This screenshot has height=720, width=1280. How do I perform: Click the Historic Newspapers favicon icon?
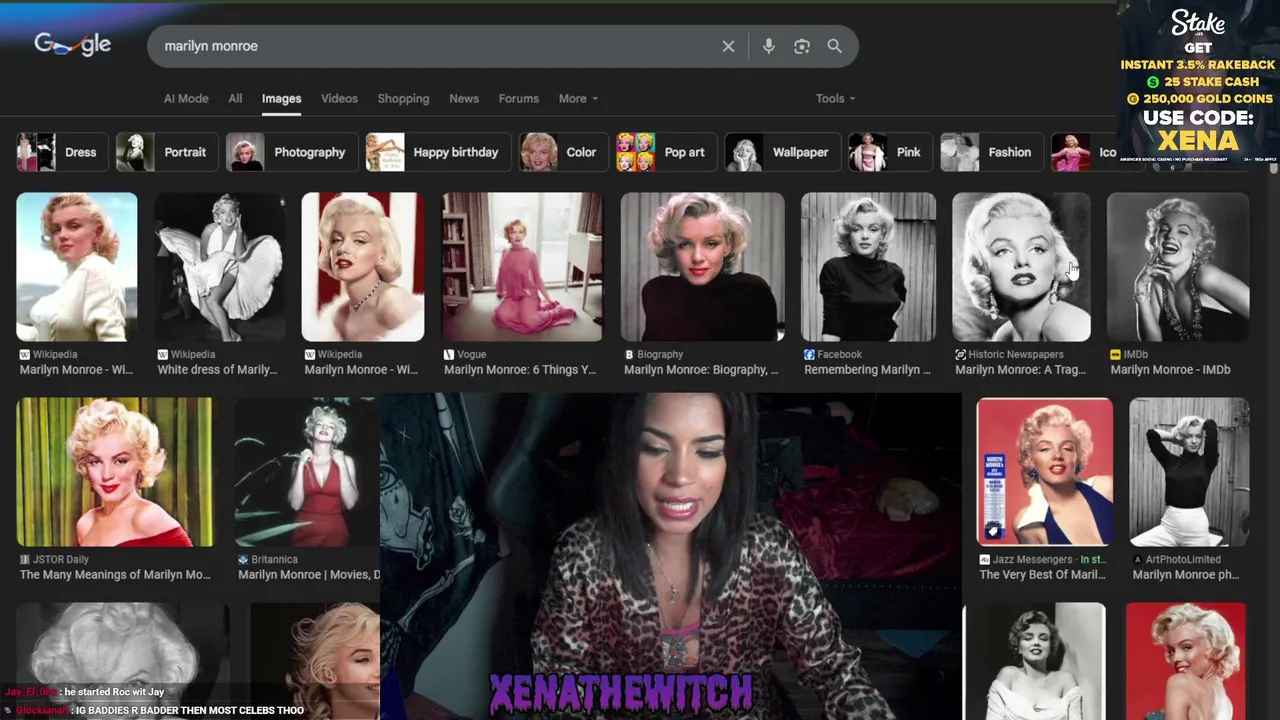pyautogui.click(x=960, y=354)
